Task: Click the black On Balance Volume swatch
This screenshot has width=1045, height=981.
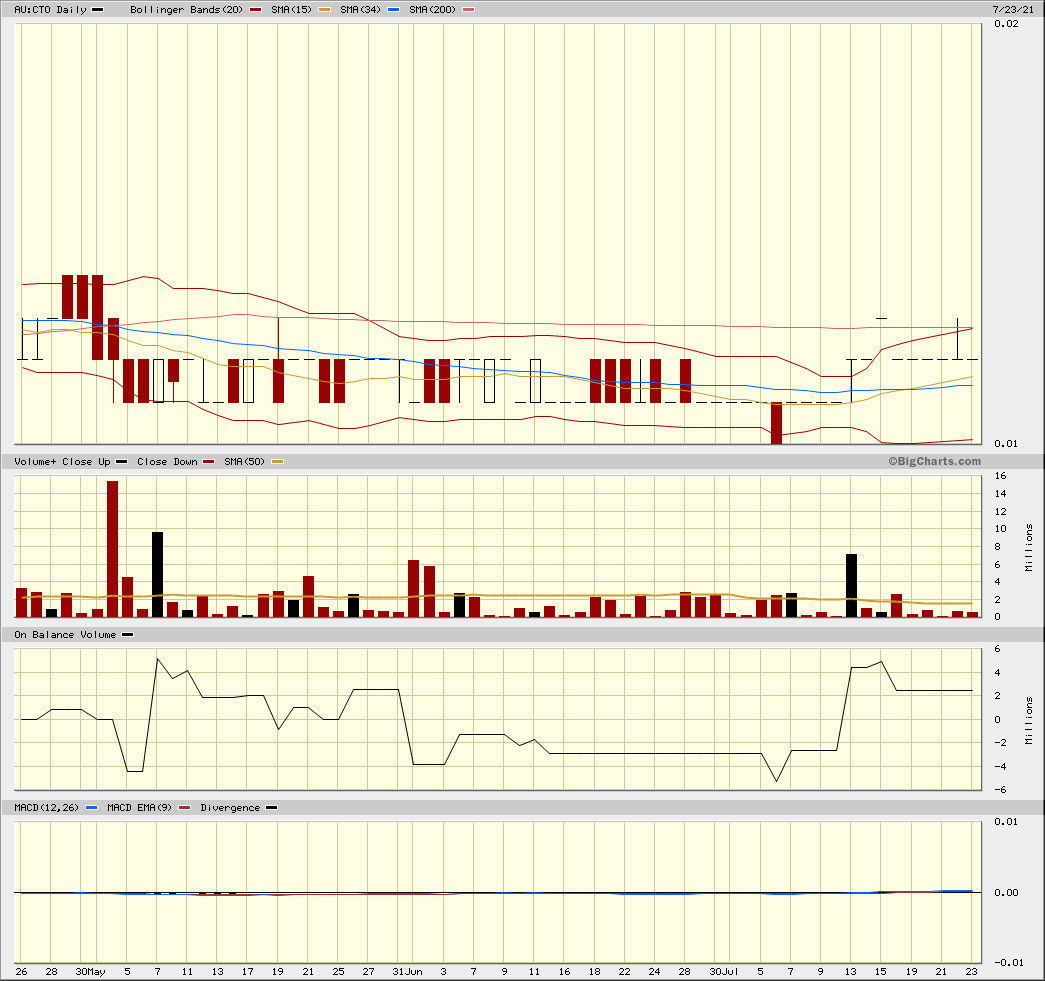Action: pyautogui.click(x=127, y=635)
